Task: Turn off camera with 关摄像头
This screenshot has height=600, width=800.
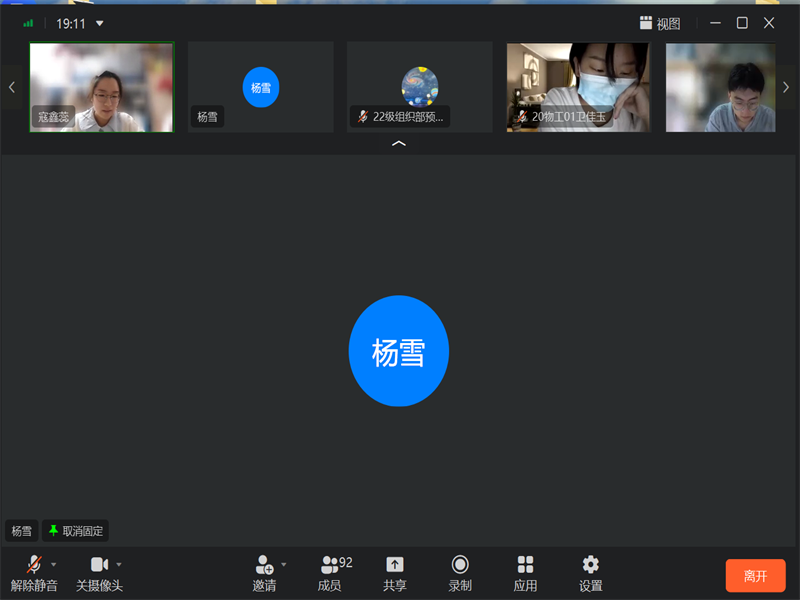Action: pyautogui.click(x=99, y=572)
